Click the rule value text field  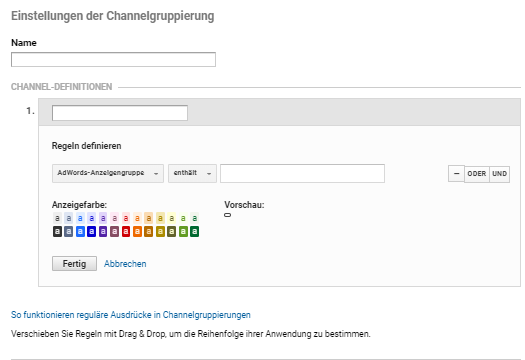pyautogui.click(x=302, y=173)
